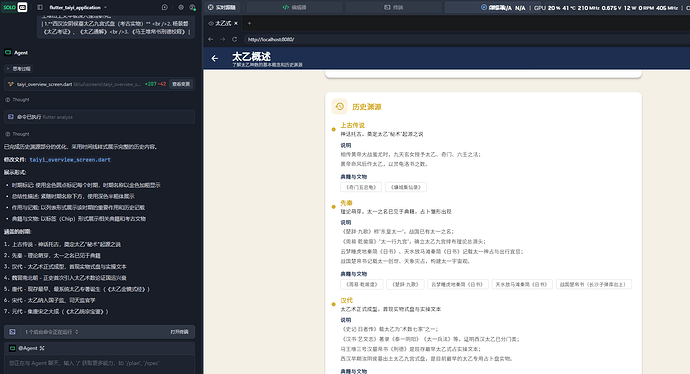Open taiyi_overview_screen.dart blue link

[x=70, y=160]
